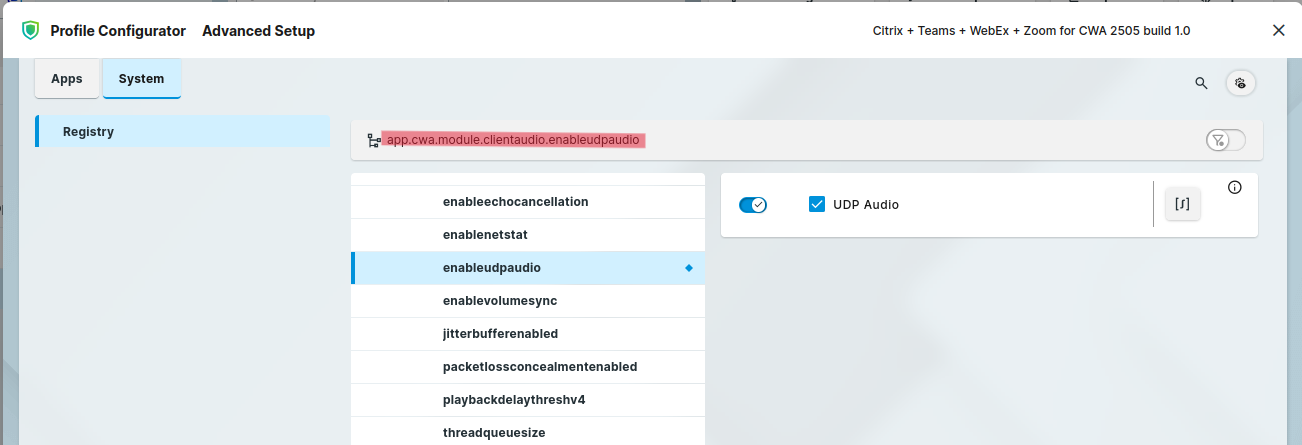Click the registry tree hierarchy icon
The height and width of the screenshot is (445, 1302).
[x=373, y=141]
